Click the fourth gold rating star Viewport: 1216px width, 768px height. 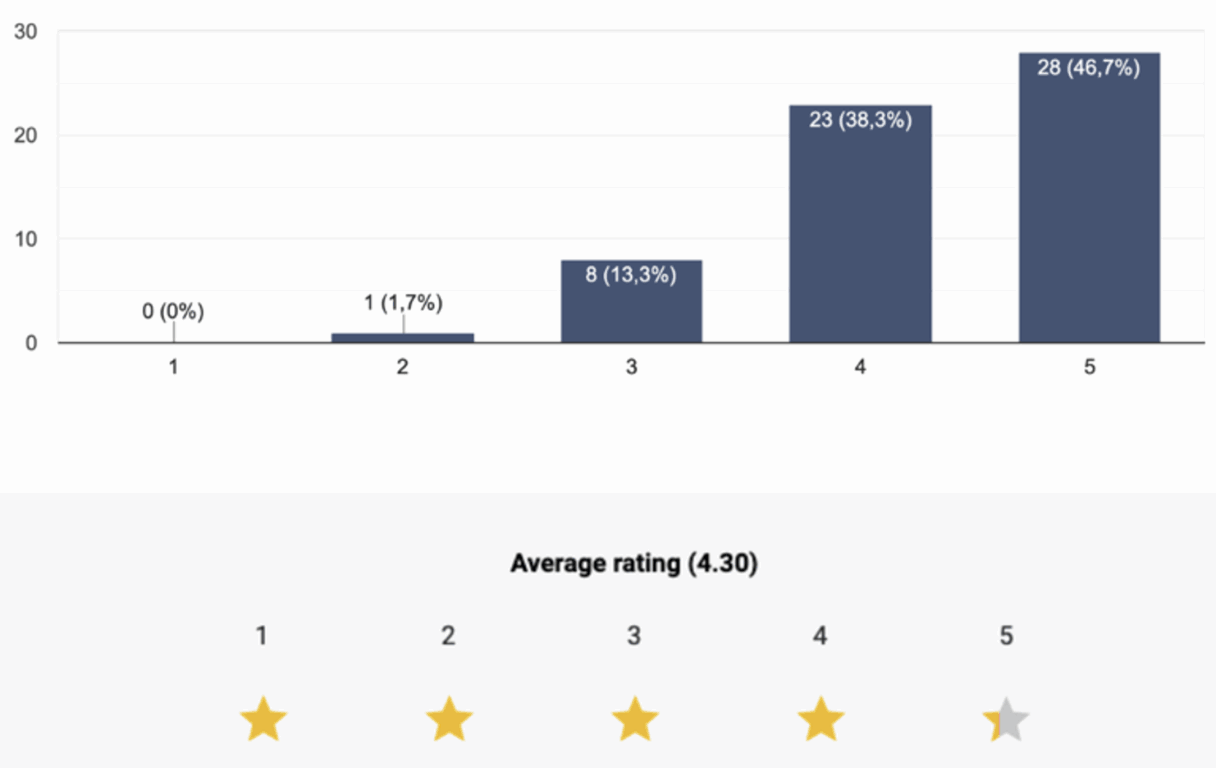tap(821, 720)
